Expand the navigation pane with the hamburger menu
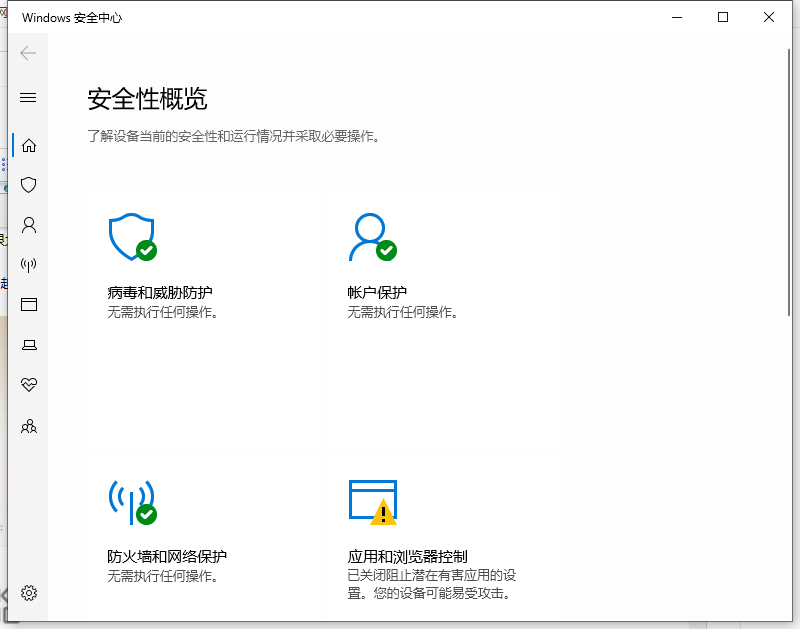800x629 pixels. pos(28,97)
